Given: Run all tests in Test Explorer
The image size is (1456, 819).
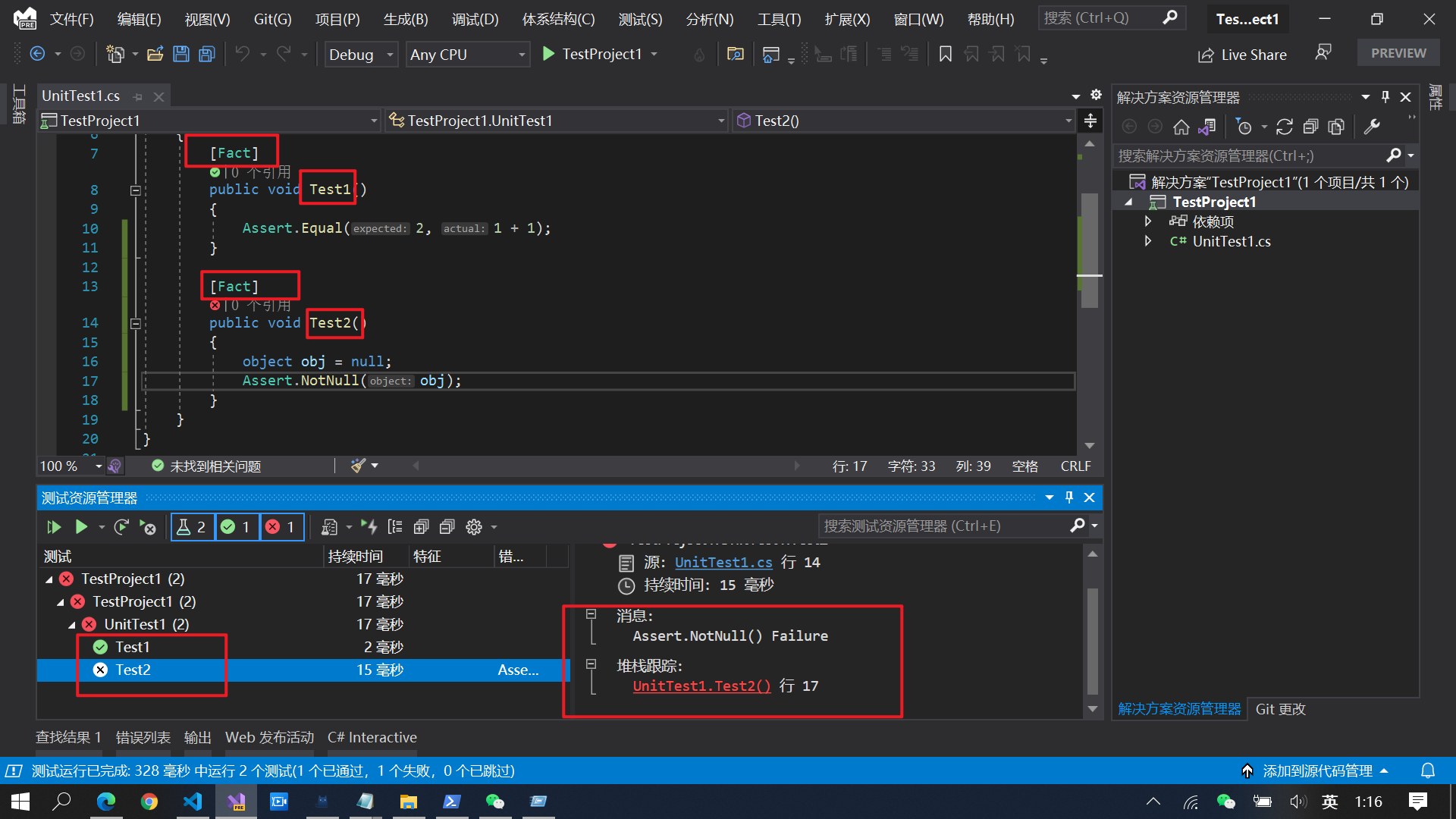Looking at the screenshot, I should point(53,527).
